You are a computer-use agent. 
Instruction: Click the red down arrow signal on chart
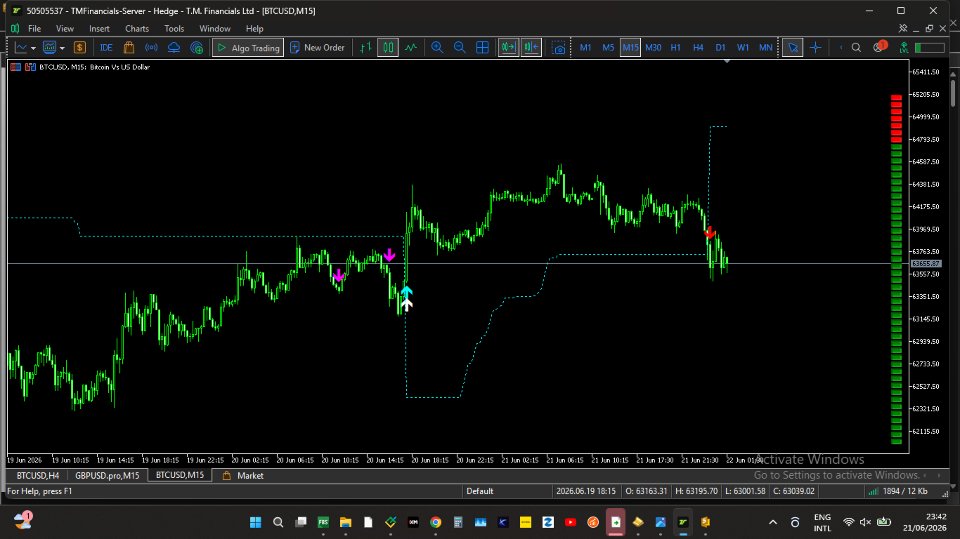coord(709,233)
